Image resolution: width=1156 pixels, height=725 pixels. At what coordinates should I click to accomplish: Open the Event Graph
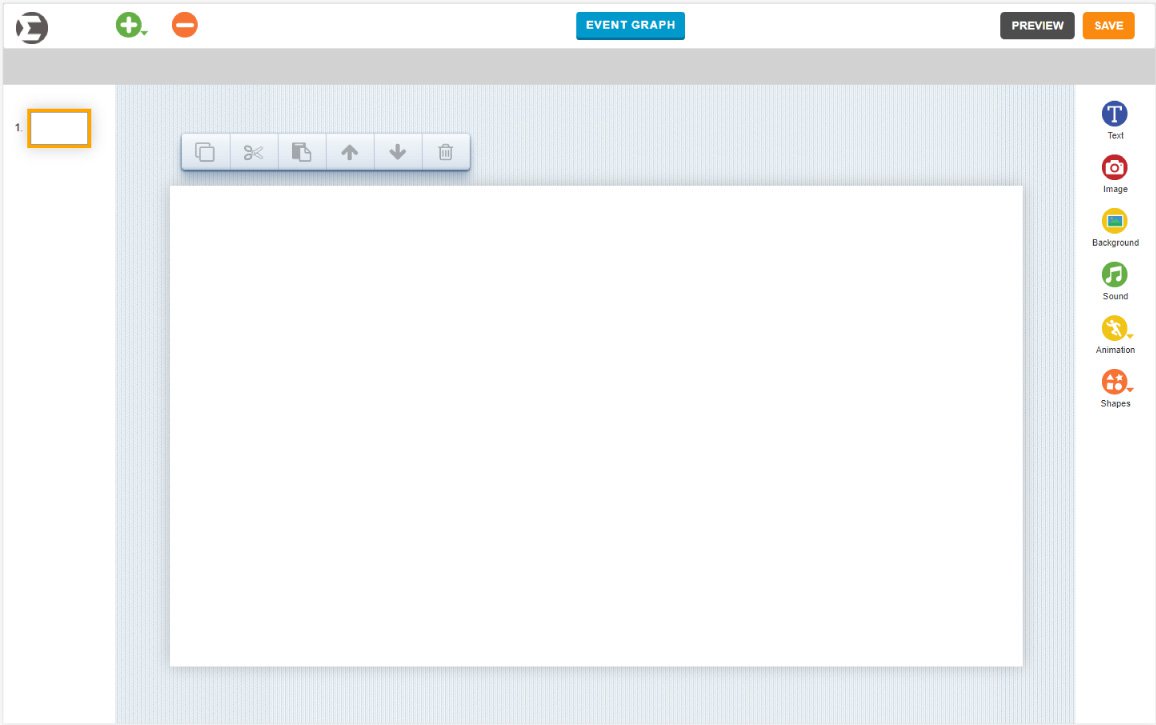point(630,25)
